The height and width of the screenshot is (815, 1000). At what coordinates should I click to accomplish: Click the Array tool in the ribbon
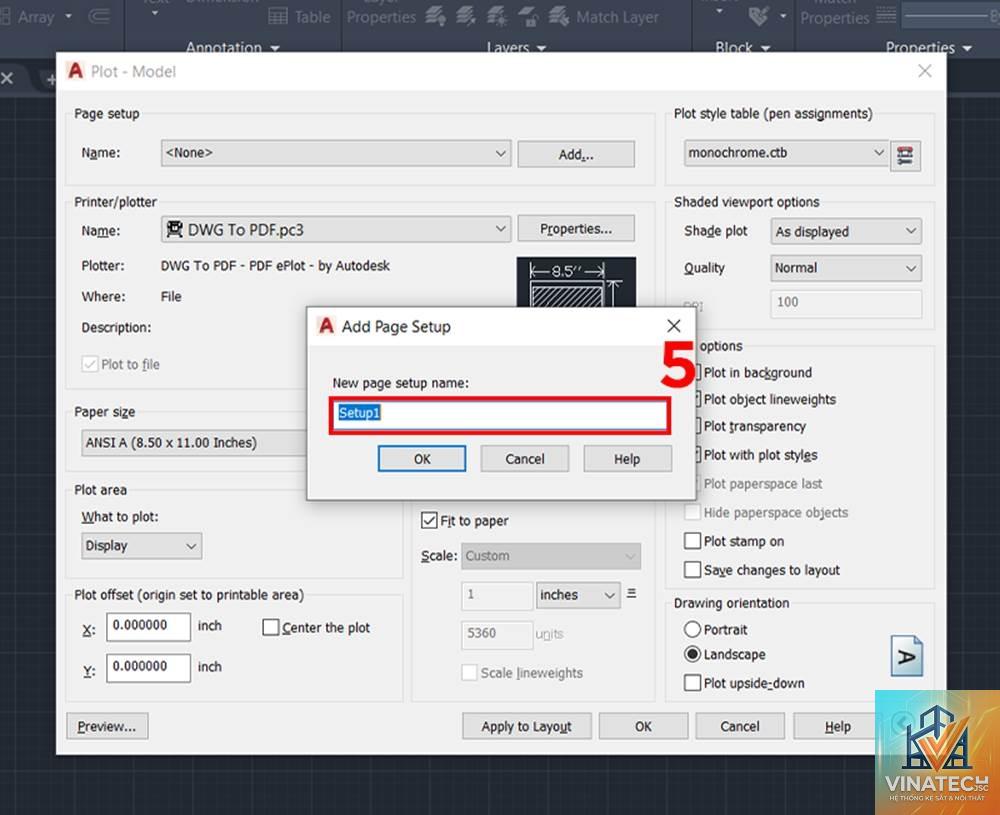click(x=35, y=17)
